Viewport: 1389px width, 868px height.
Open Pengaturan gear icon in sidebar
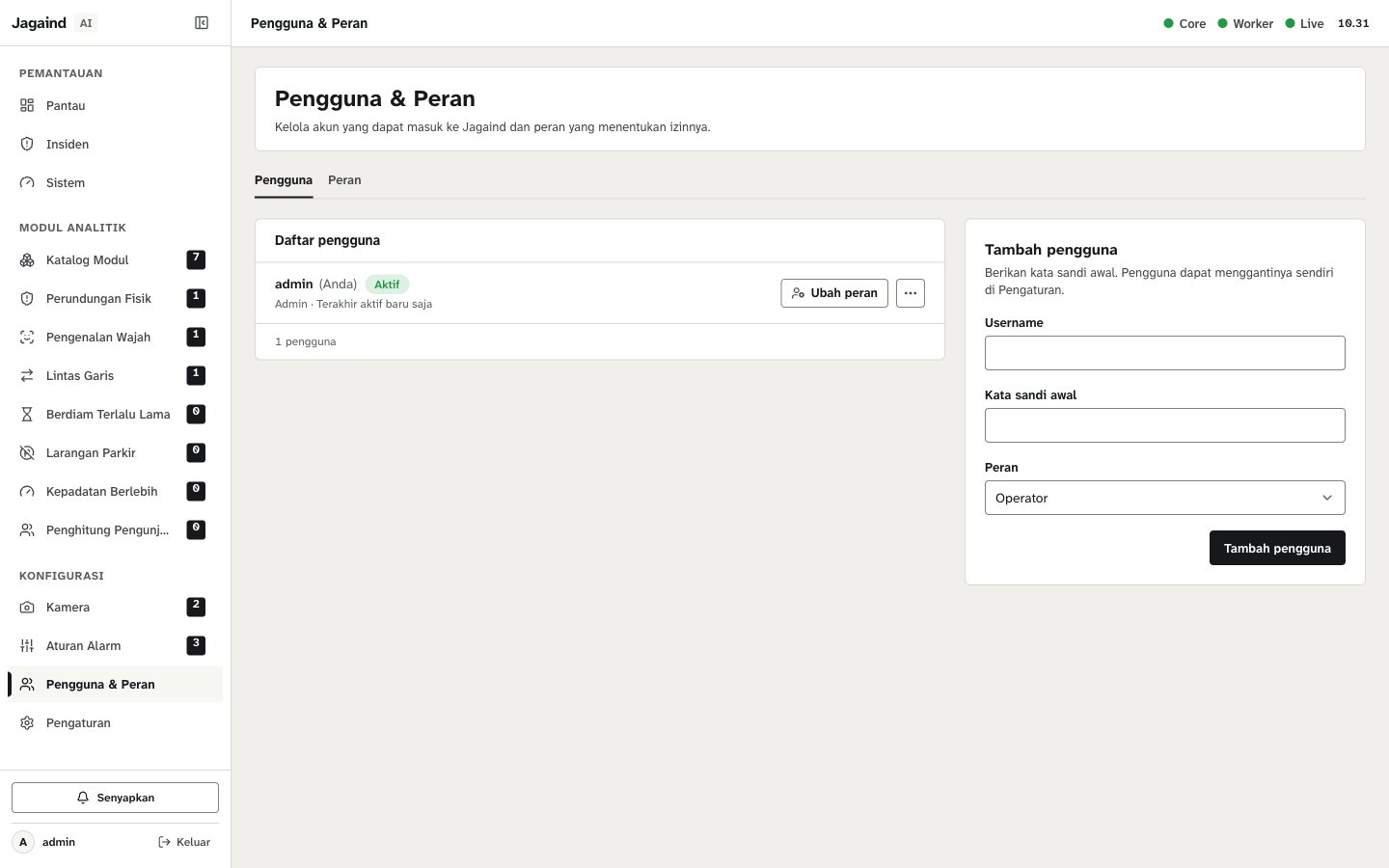pyautogui.click(x=27, y=722)
